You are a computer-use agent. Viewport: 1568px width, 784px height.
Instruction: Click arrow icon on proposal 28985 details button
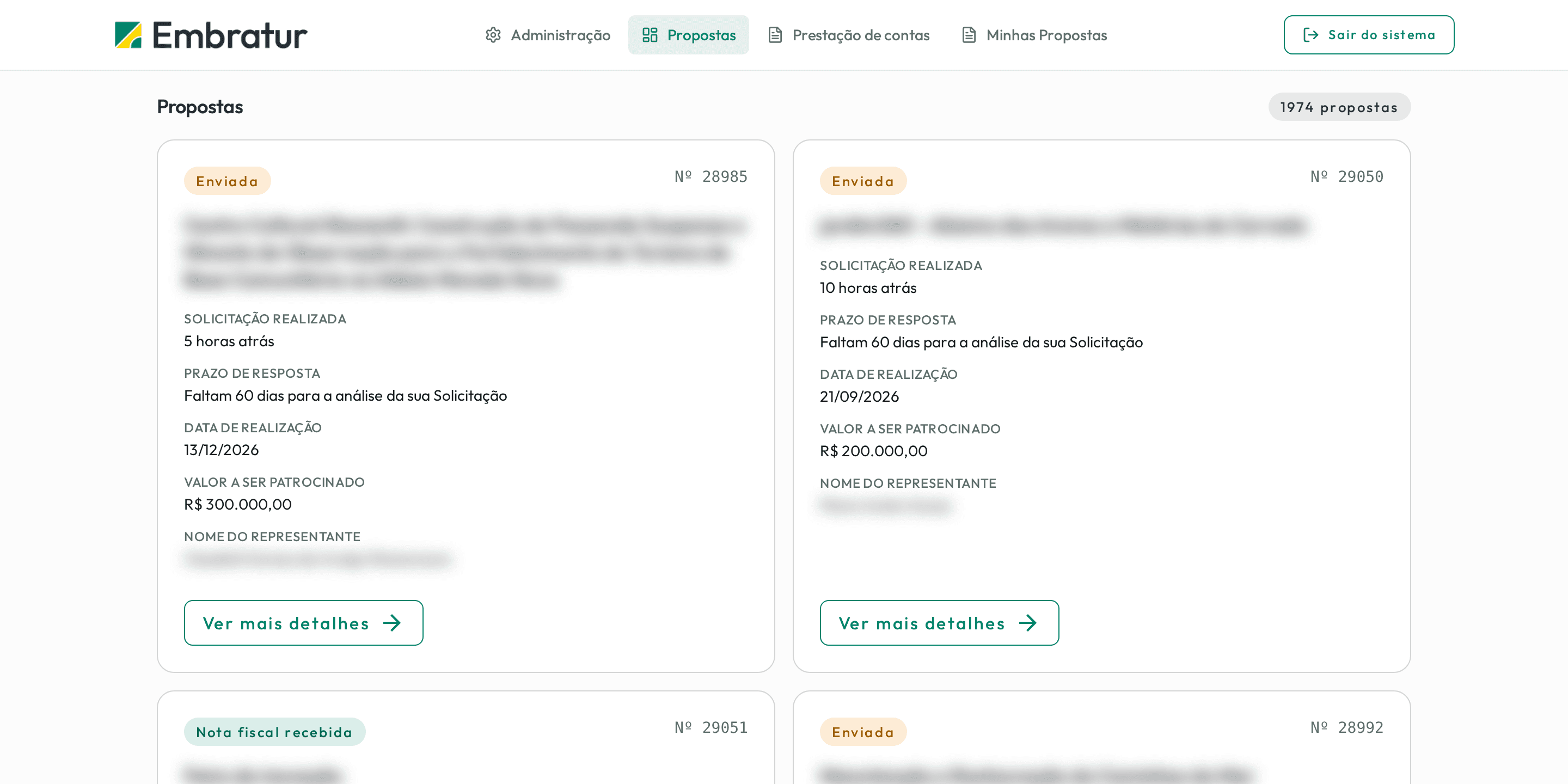click(392, 623)
